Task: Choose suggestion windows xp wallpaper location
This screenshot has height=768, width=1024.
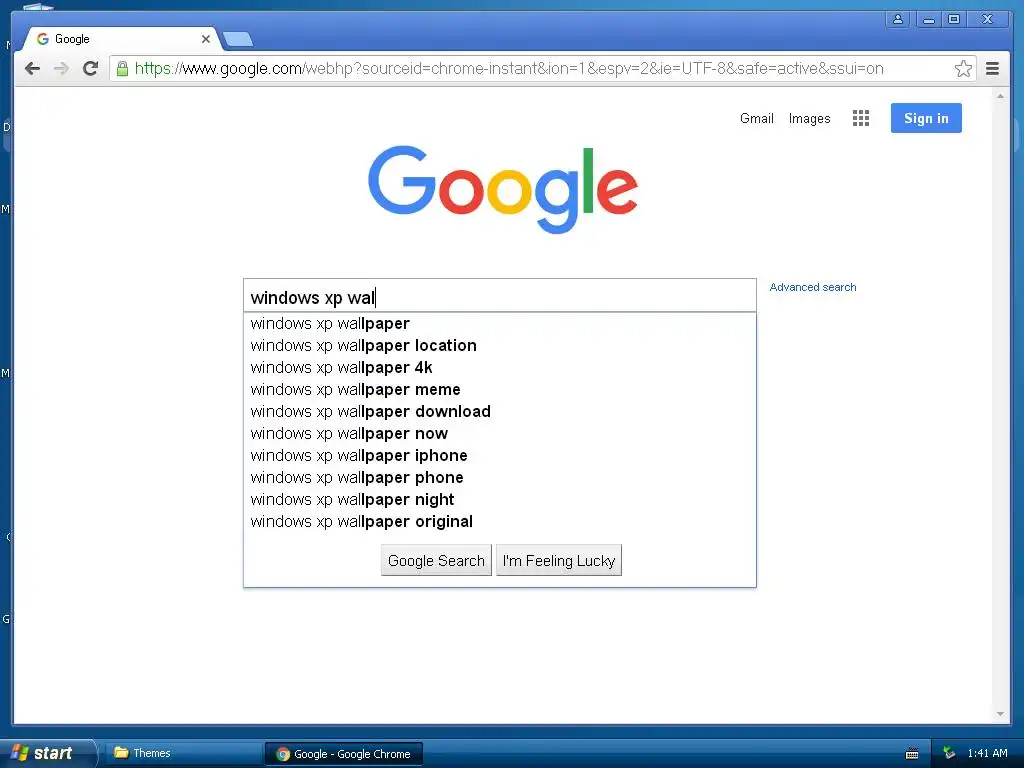Action: point(500,345)
